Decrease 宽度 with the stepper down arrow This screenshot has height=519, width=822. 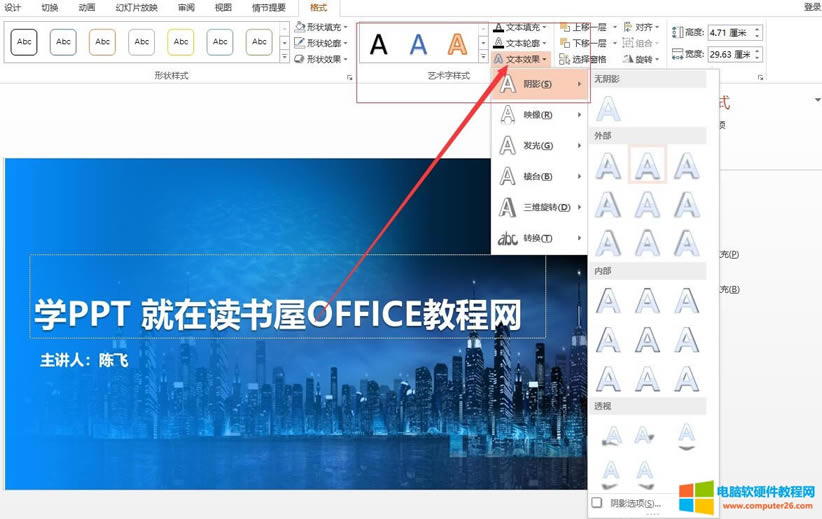tap(758, 58)
